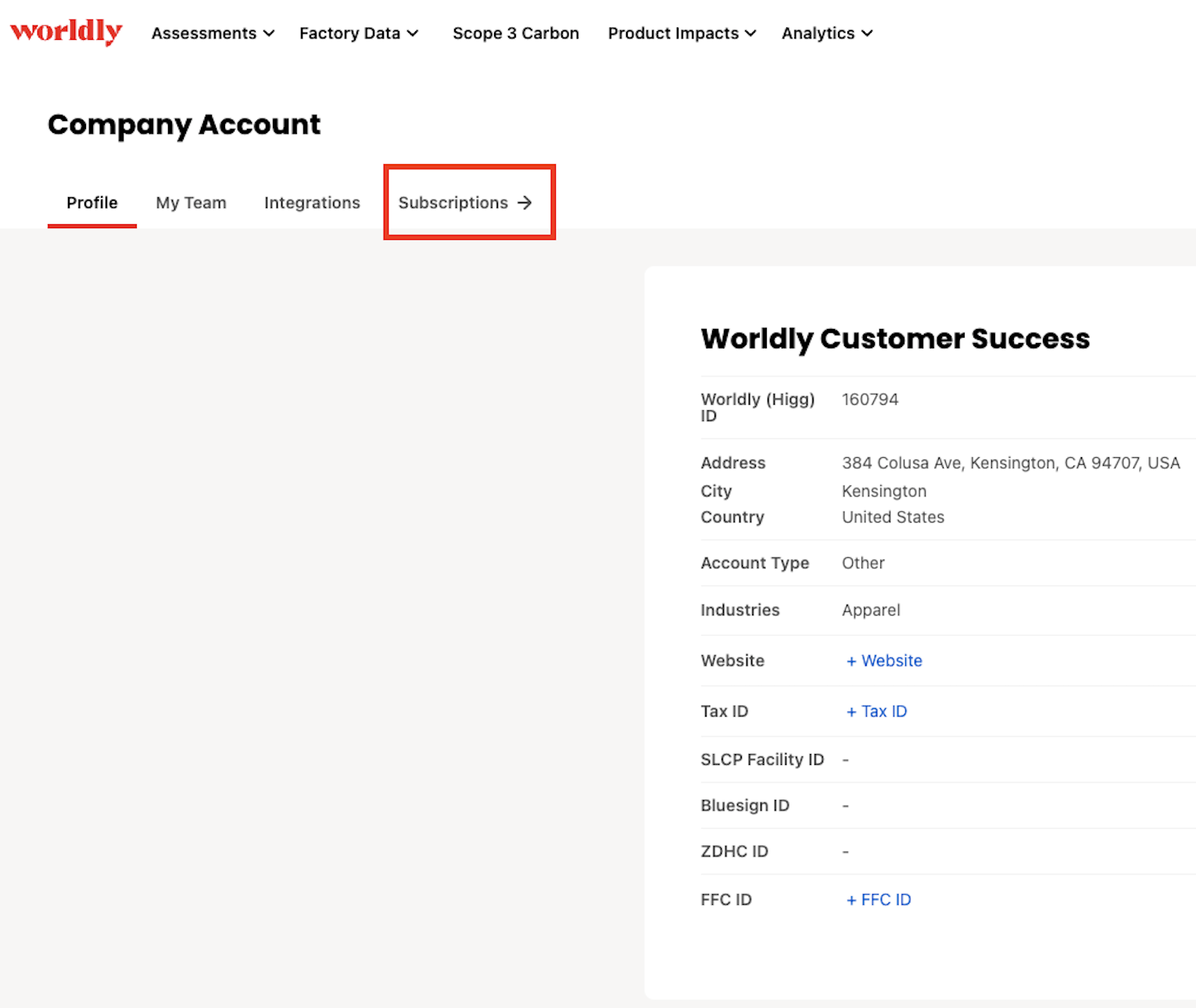This screenshot has height=1008, width=1196.
Task: Click the Company Account page title
Action: tap(184, 125)
